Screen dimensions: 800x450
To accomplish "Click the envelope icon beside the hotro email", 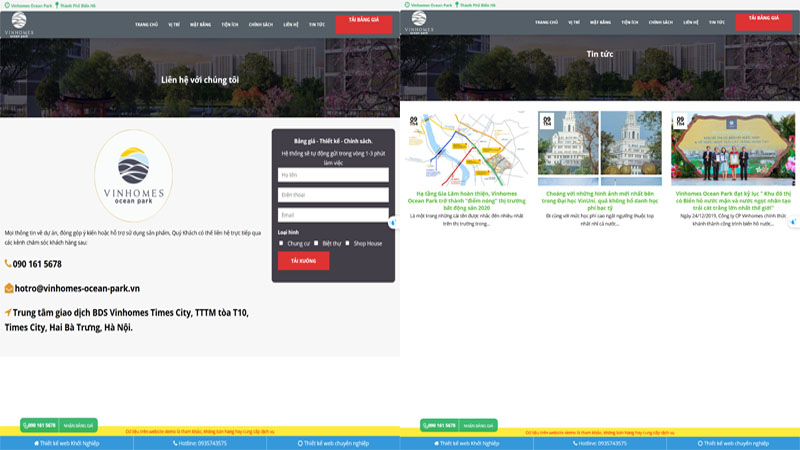I will [8, 289].
